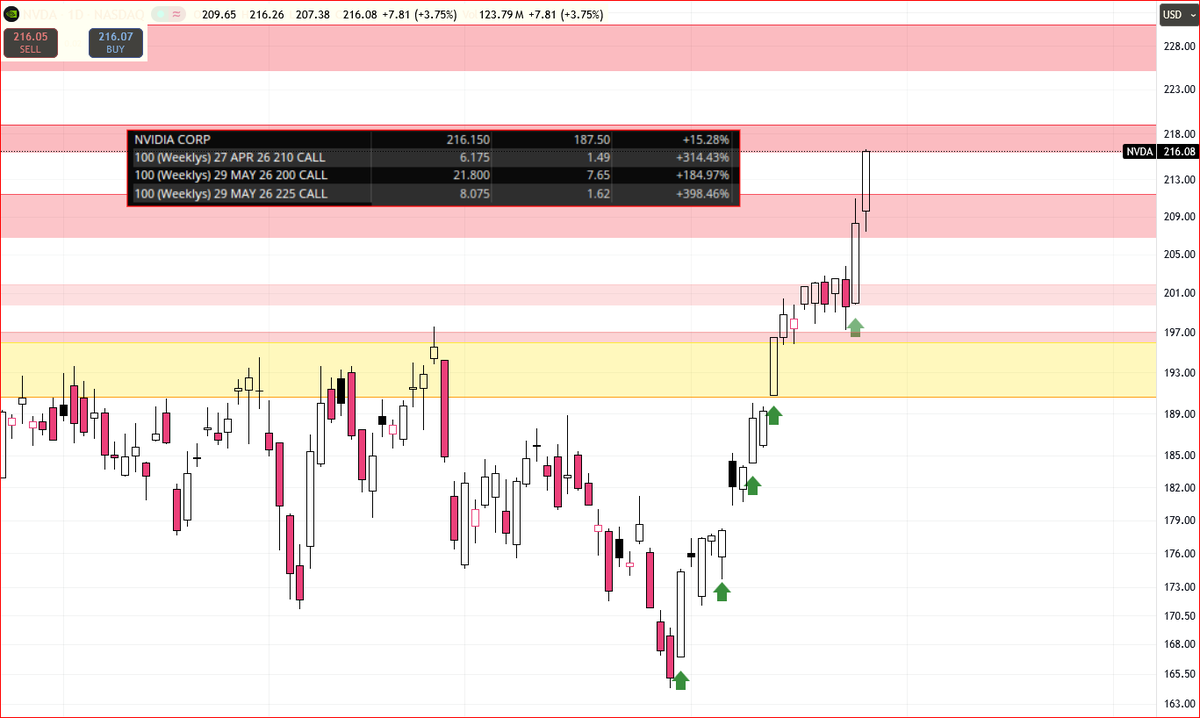Click the 216.150 price cell
This screenshot has width=1200, height=718.
468,140
